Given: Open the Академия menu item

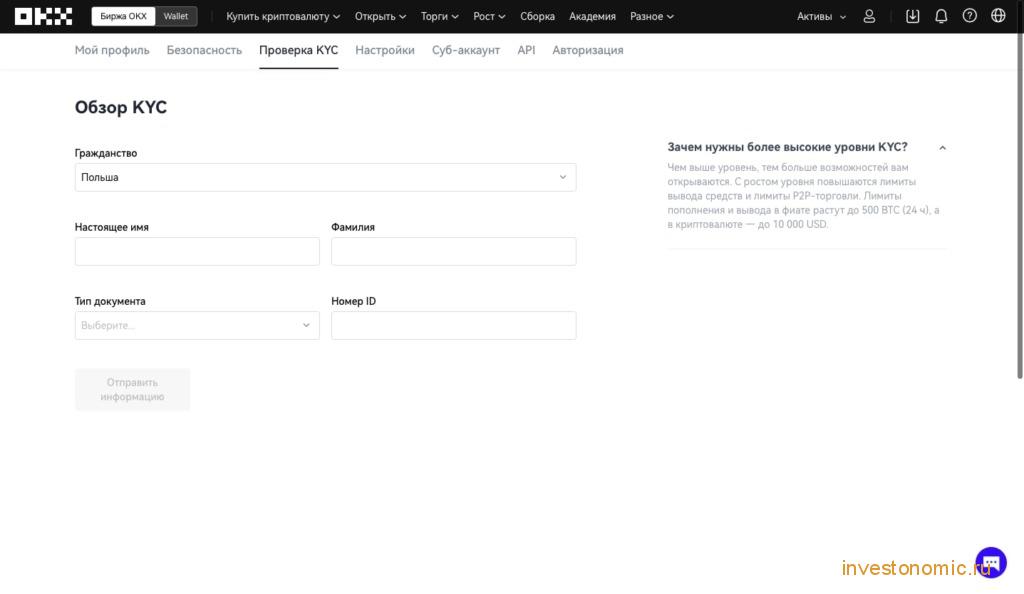Looking at the screenshot, I should (x=592, y=16).
